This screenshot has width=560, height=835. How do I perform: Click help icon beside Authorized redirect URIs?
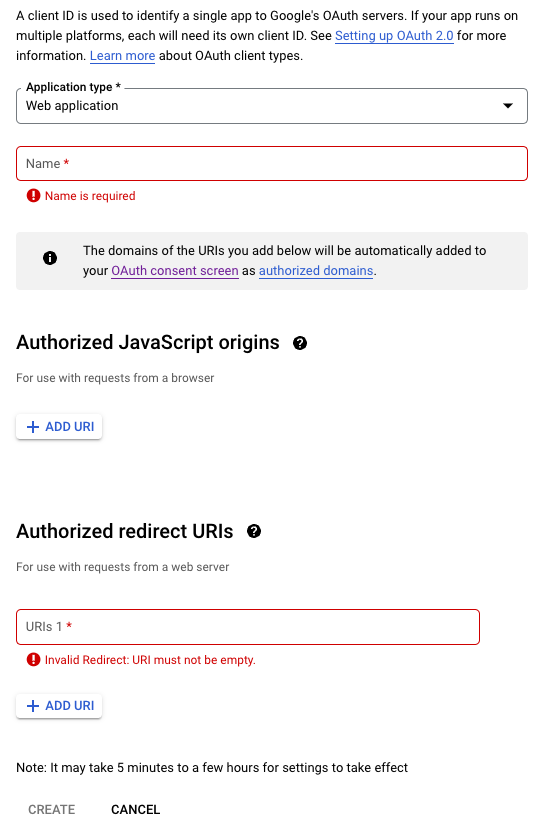pyautogui.click(x=254, y=531)
